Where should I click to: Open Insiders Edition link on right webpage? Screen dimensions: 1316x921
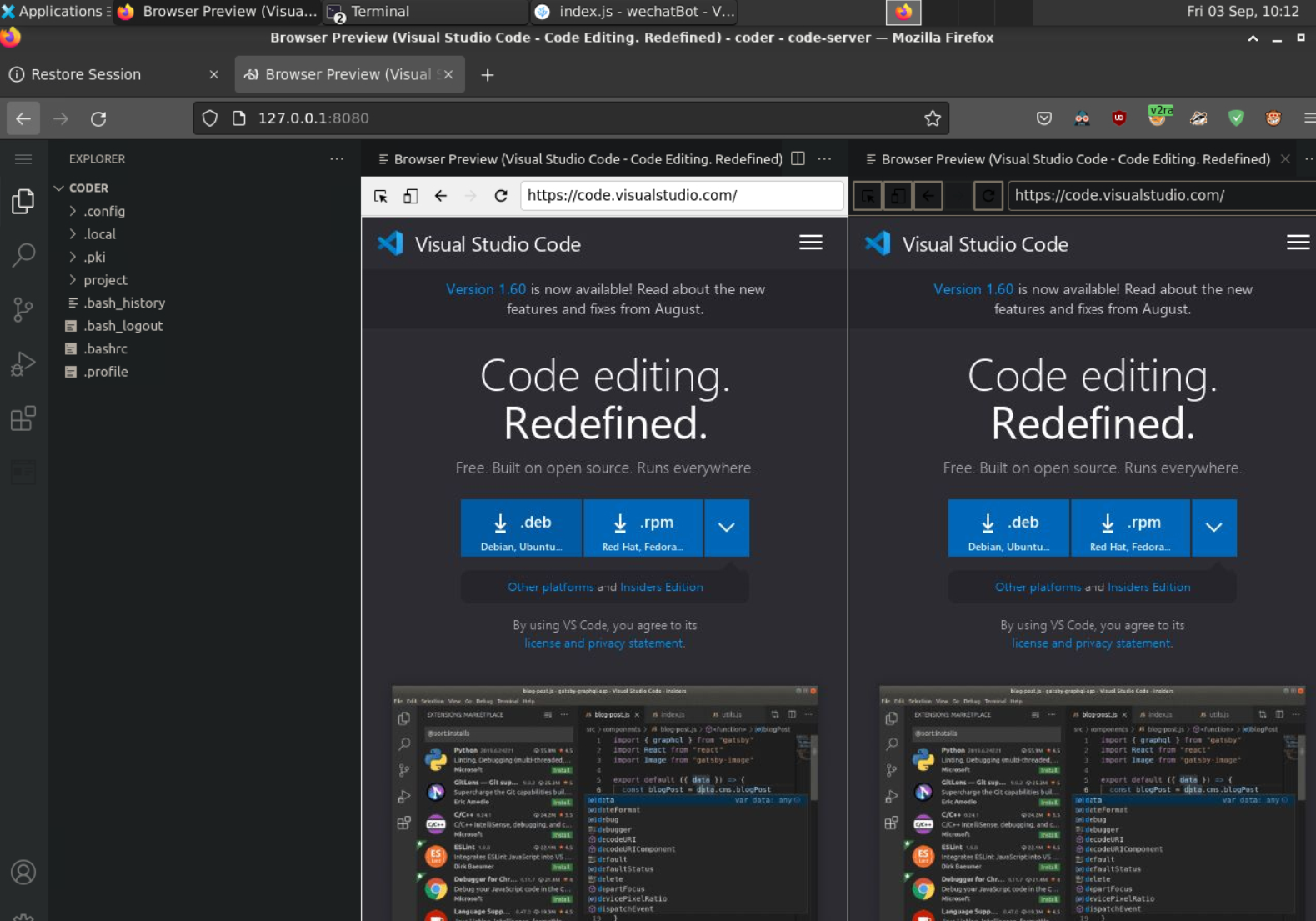pos(1148,587)
